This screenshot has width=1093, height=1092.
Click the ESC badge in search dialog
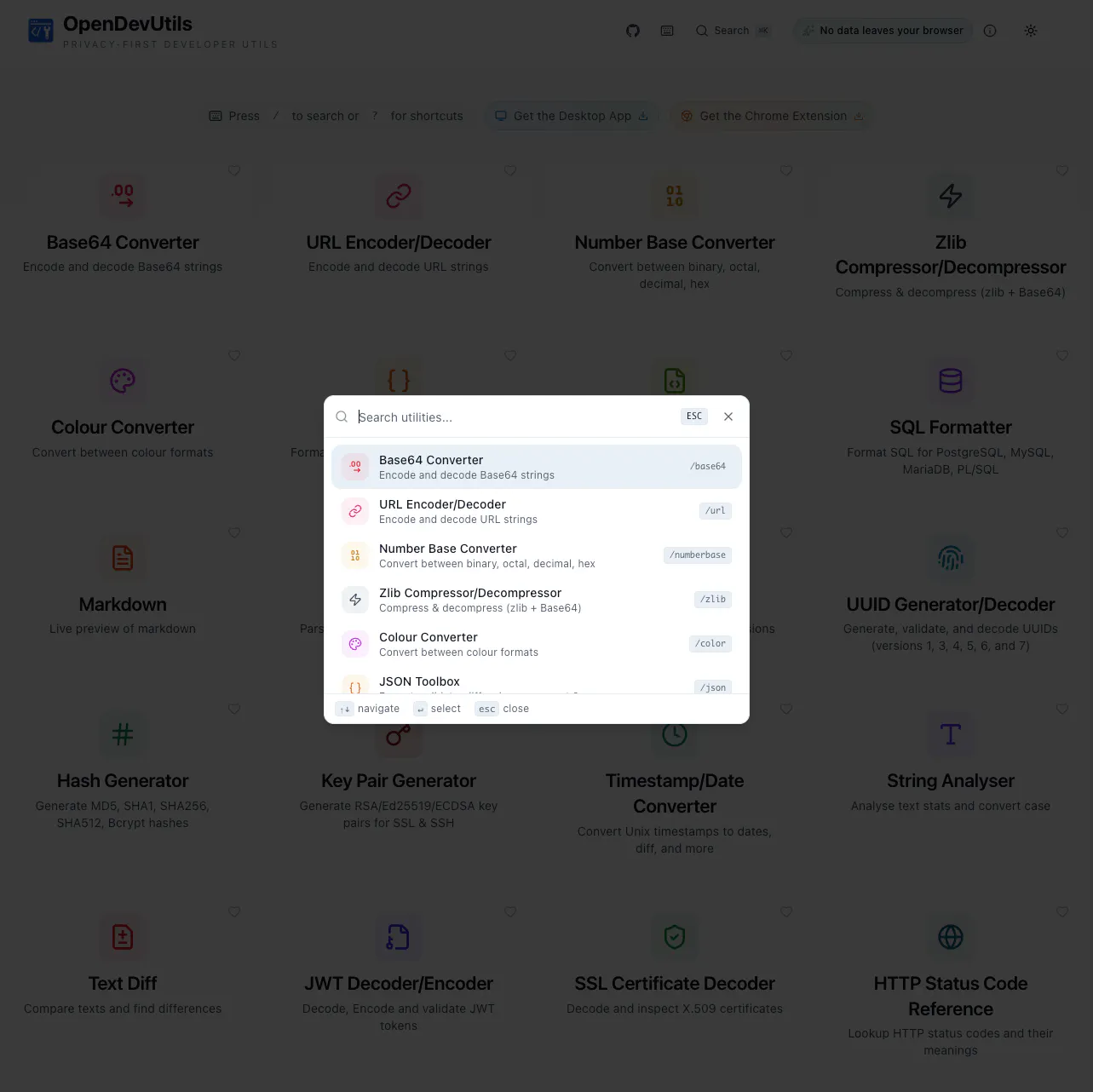point(694,417)
